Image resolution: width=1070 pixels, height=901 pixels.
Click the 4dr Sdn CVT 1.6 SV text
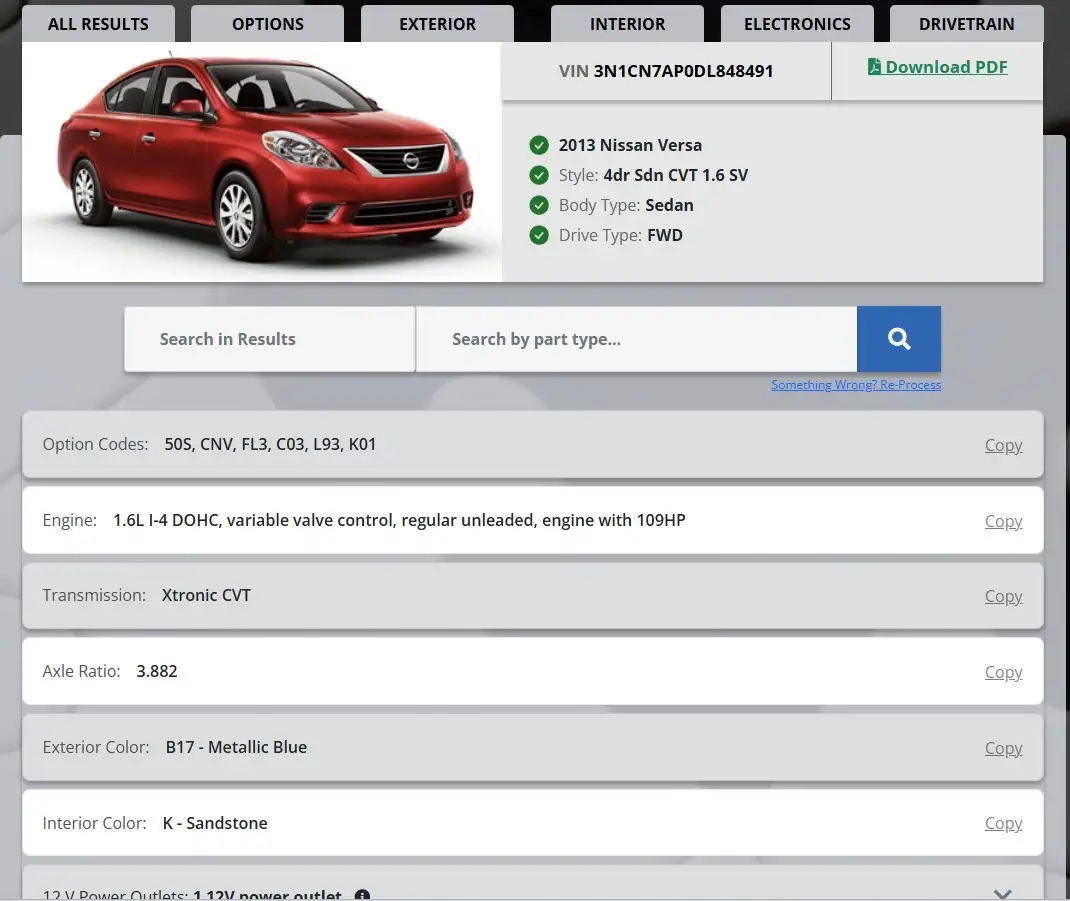click(x=676, y=175)
